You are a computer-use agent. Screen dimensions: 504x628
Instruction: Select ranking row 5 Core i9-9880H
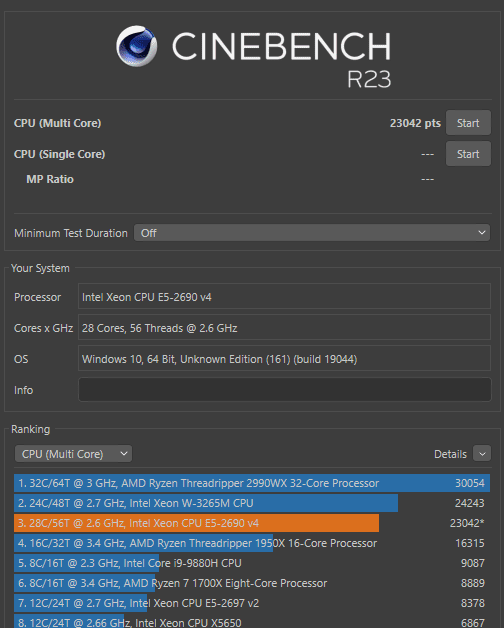[252, 563]
